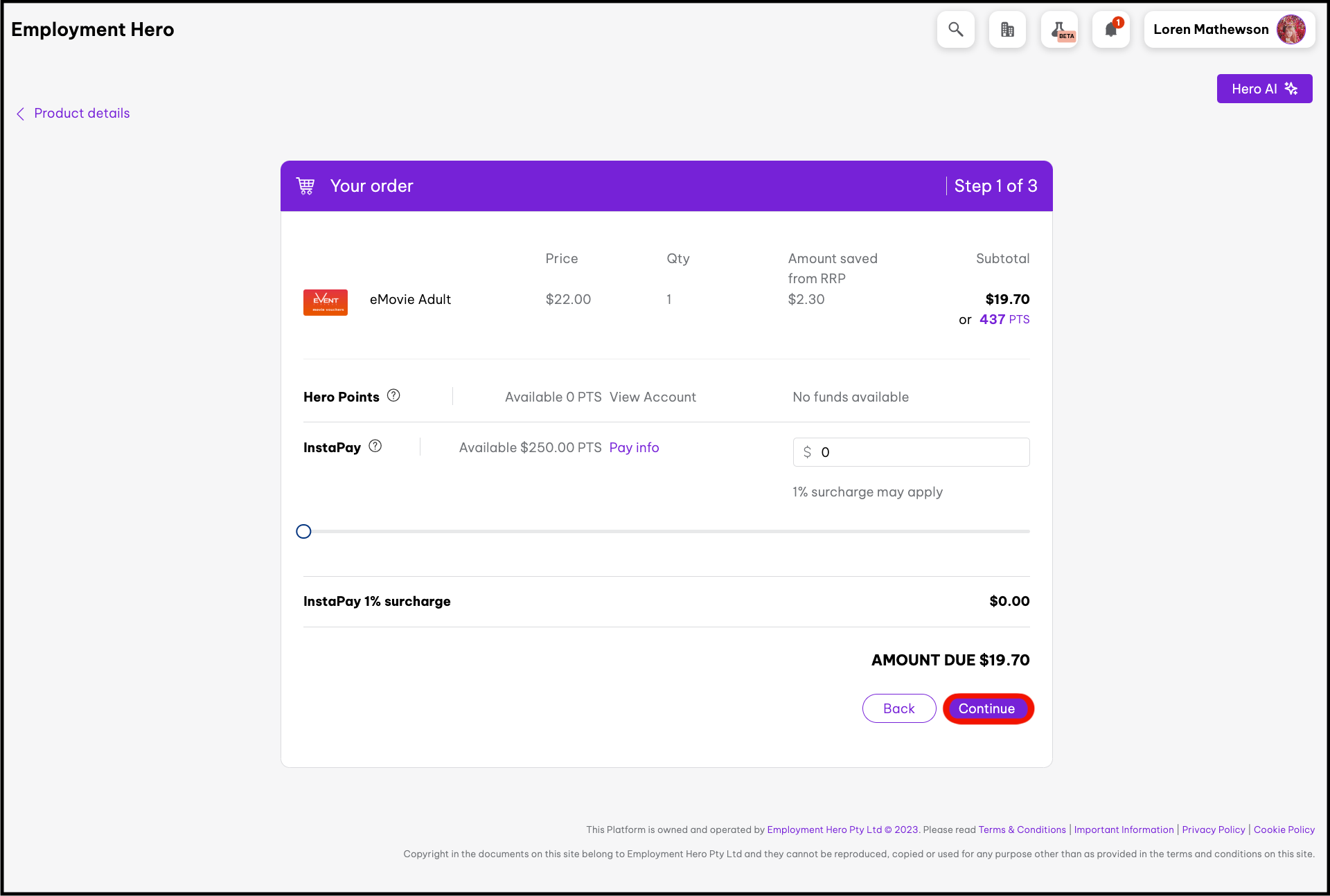Click the Event movie vouchers thumbnail
This screenshot has height=896, width=1330.
326,303
